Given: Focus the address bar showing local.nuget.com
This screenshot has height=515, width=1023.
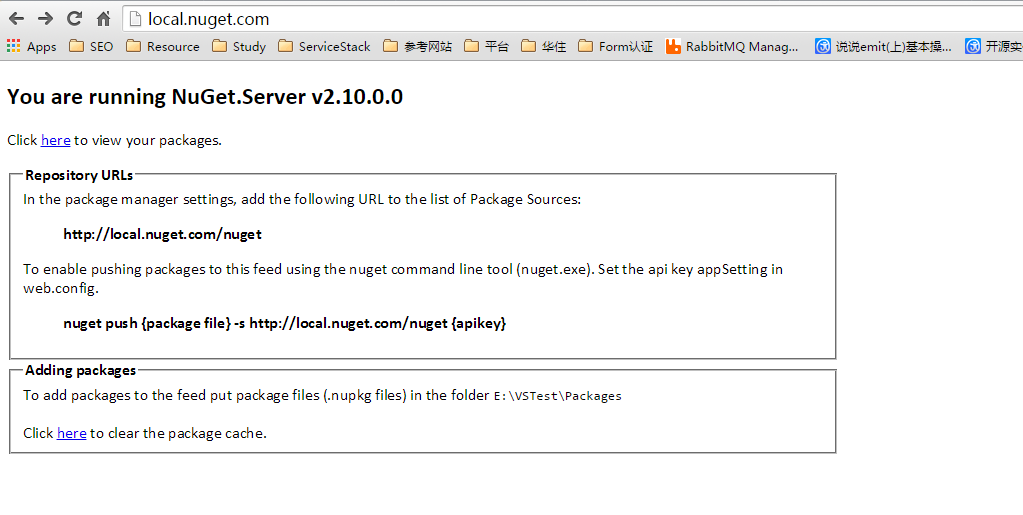Looking at the screenshot, I should (573, 19).
